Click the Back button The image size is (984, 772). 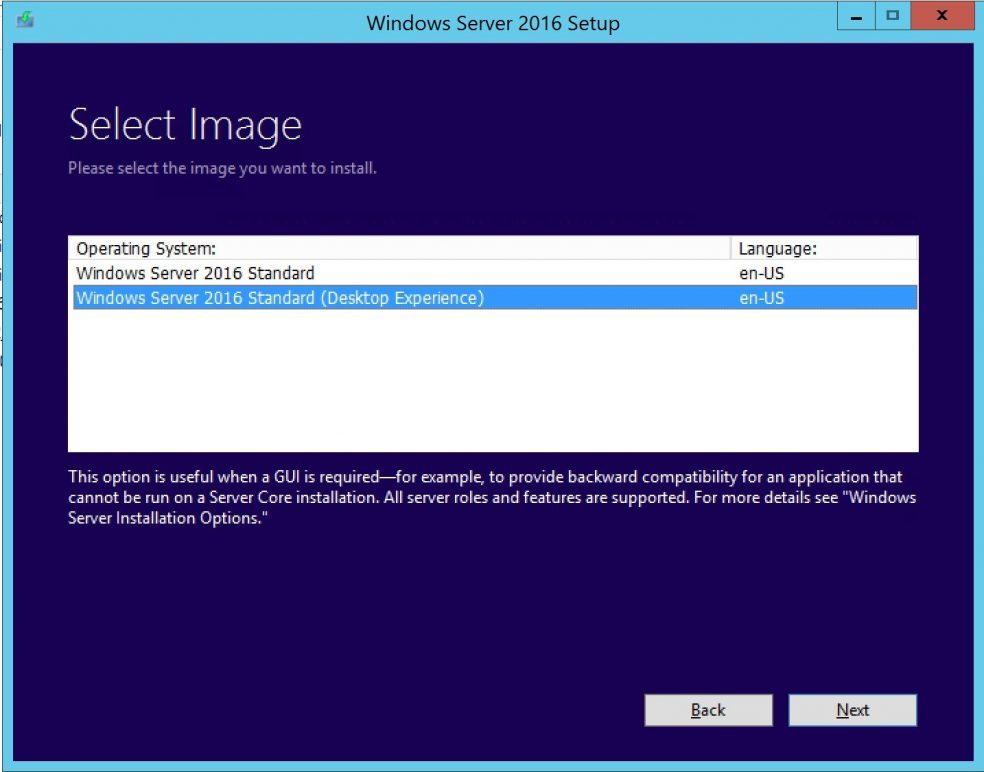[x=708, y=710]
